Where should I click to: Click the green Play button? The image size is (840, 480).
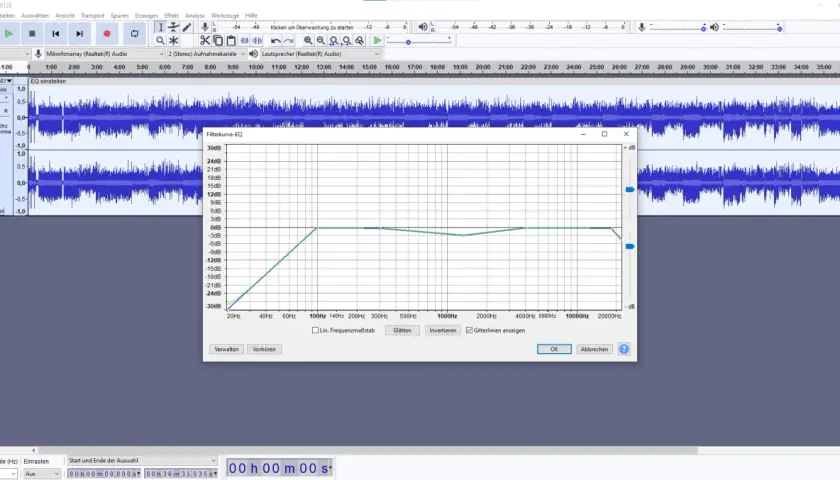(x=9, y=34)
